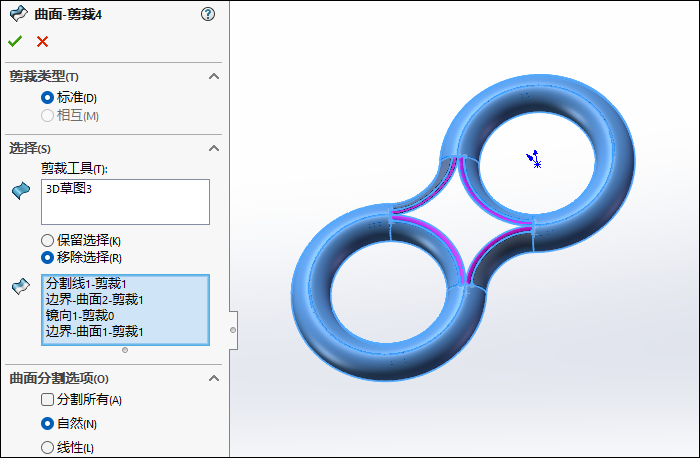
Task: Collapse the 曲面分割选项(O) section
Action: 214,379
